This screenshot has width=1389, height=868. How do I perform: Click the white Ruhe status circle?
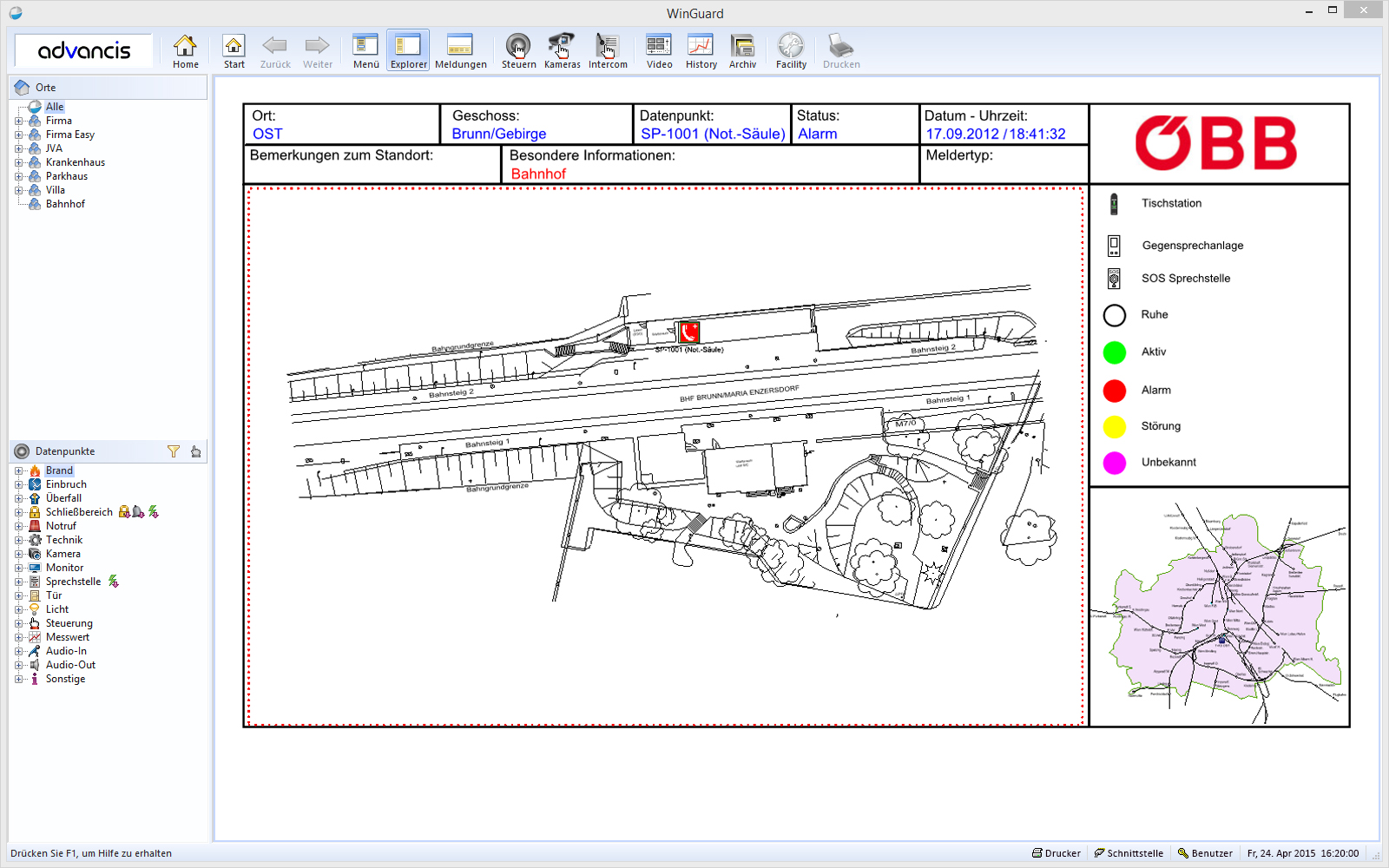coord(1115,315)
